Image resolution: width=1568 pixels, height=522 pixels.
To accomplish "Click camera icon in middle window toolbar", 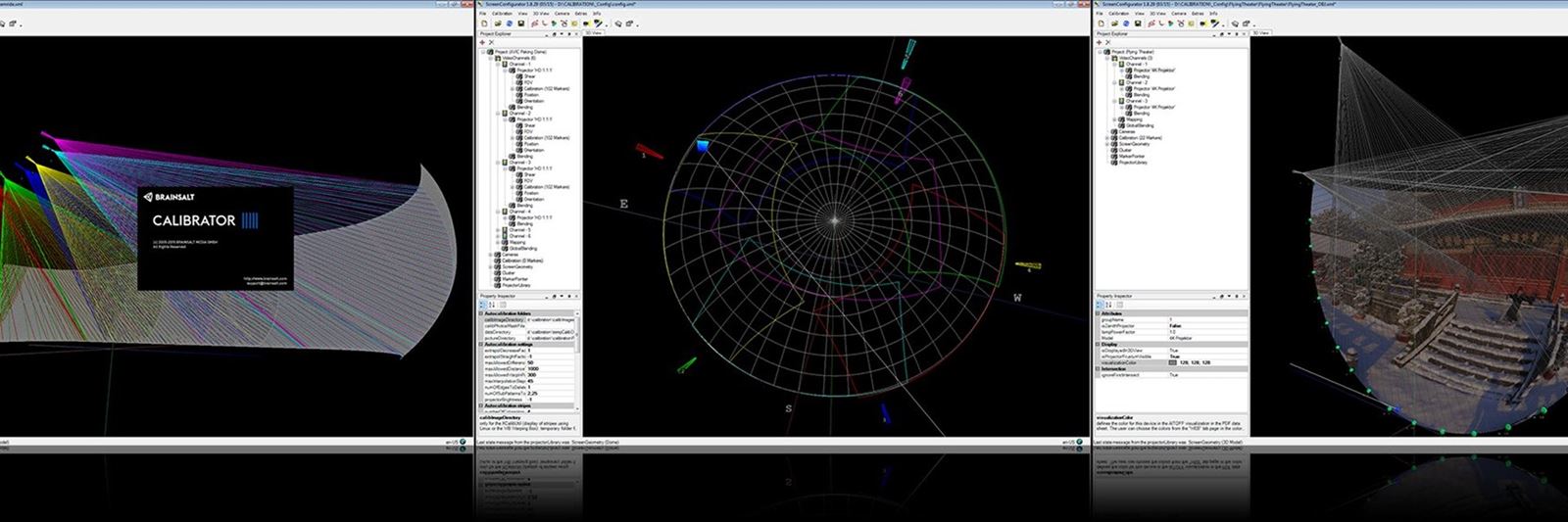I will click(586, 24).
